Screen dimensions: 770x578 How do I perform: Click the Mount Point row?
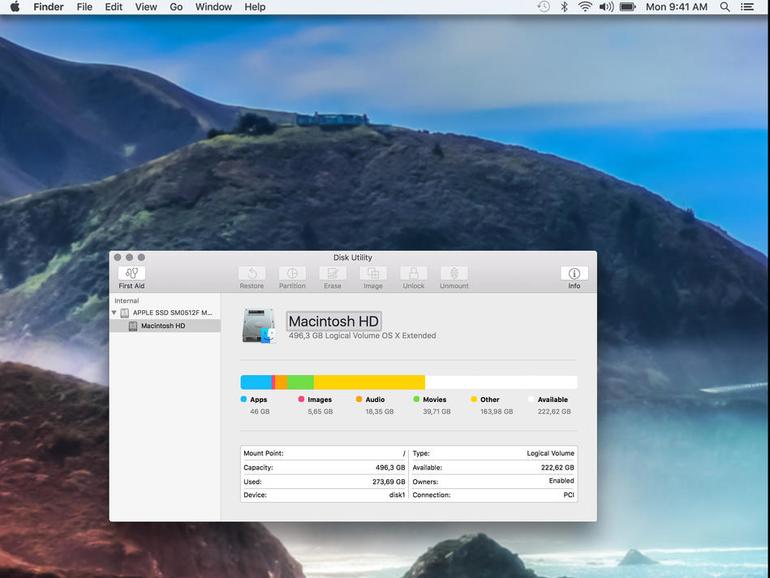pyautogui.click(x=325, y=453)
